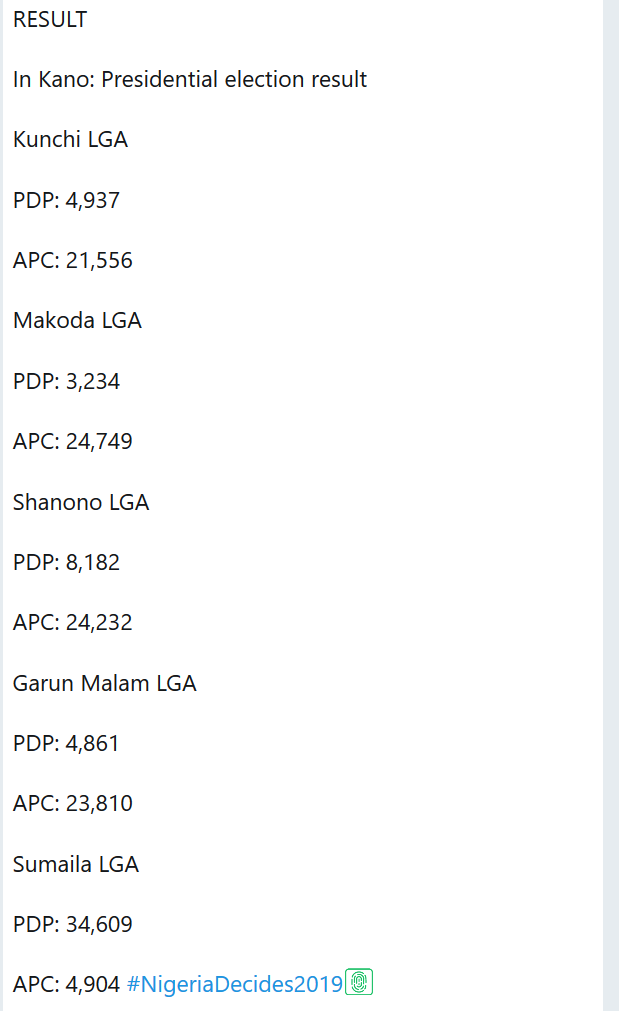Click the fingerprint ballot emoji icon
619x1011 pixels.
(x=359, y=983)
